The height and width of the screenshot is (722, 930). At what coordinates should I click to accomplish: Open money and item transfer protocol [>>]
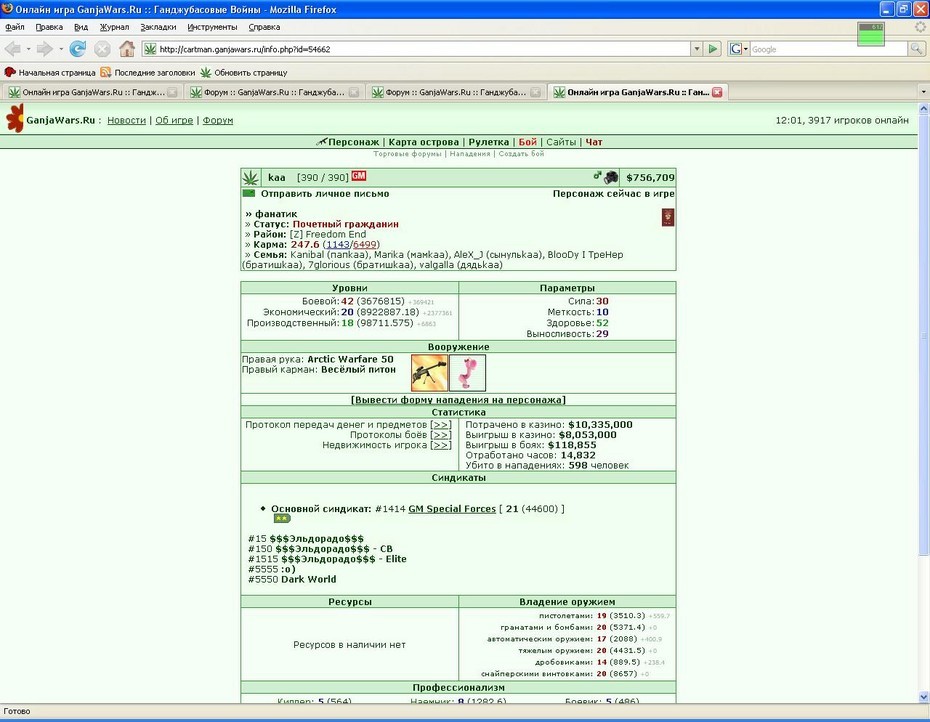(441, 425)
